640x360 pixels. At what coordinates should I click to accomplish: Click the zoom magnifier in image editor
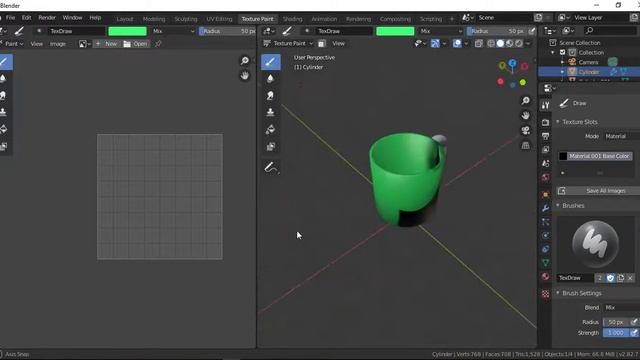pos(244,61)
